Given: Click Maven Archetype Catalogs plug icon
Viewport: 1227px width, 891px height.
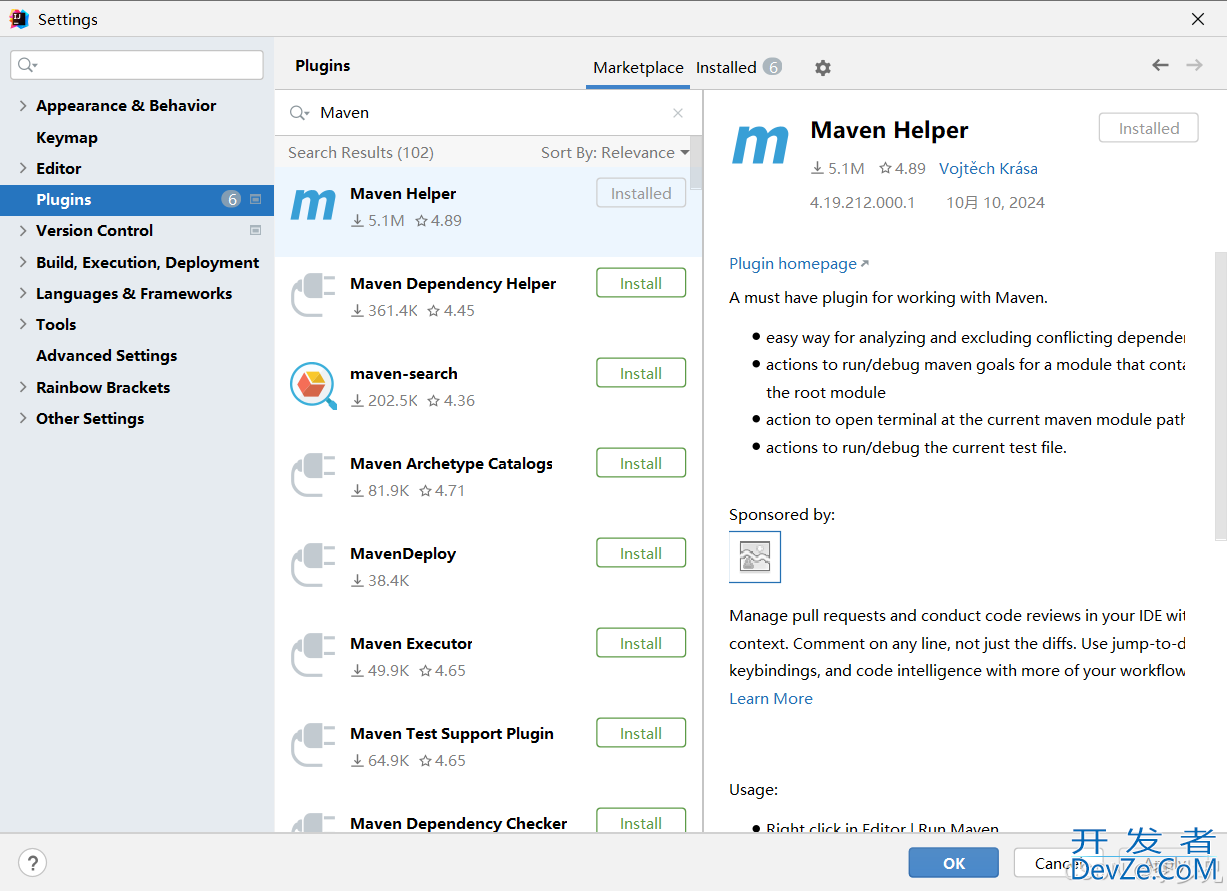Looking at the screenshot, I should pos(313,477).
